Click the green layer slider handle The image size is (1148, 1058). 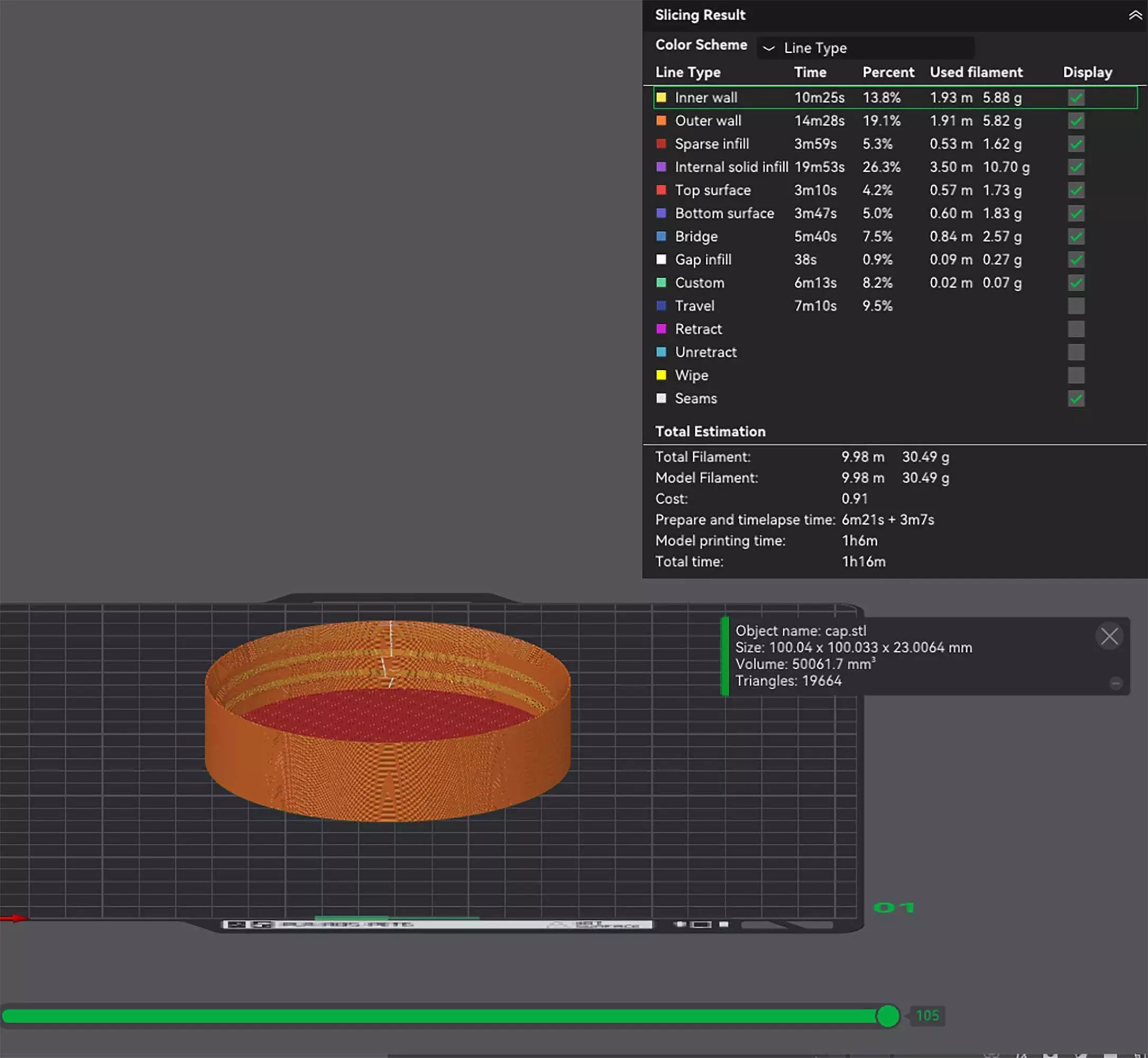pos(888,1016)
